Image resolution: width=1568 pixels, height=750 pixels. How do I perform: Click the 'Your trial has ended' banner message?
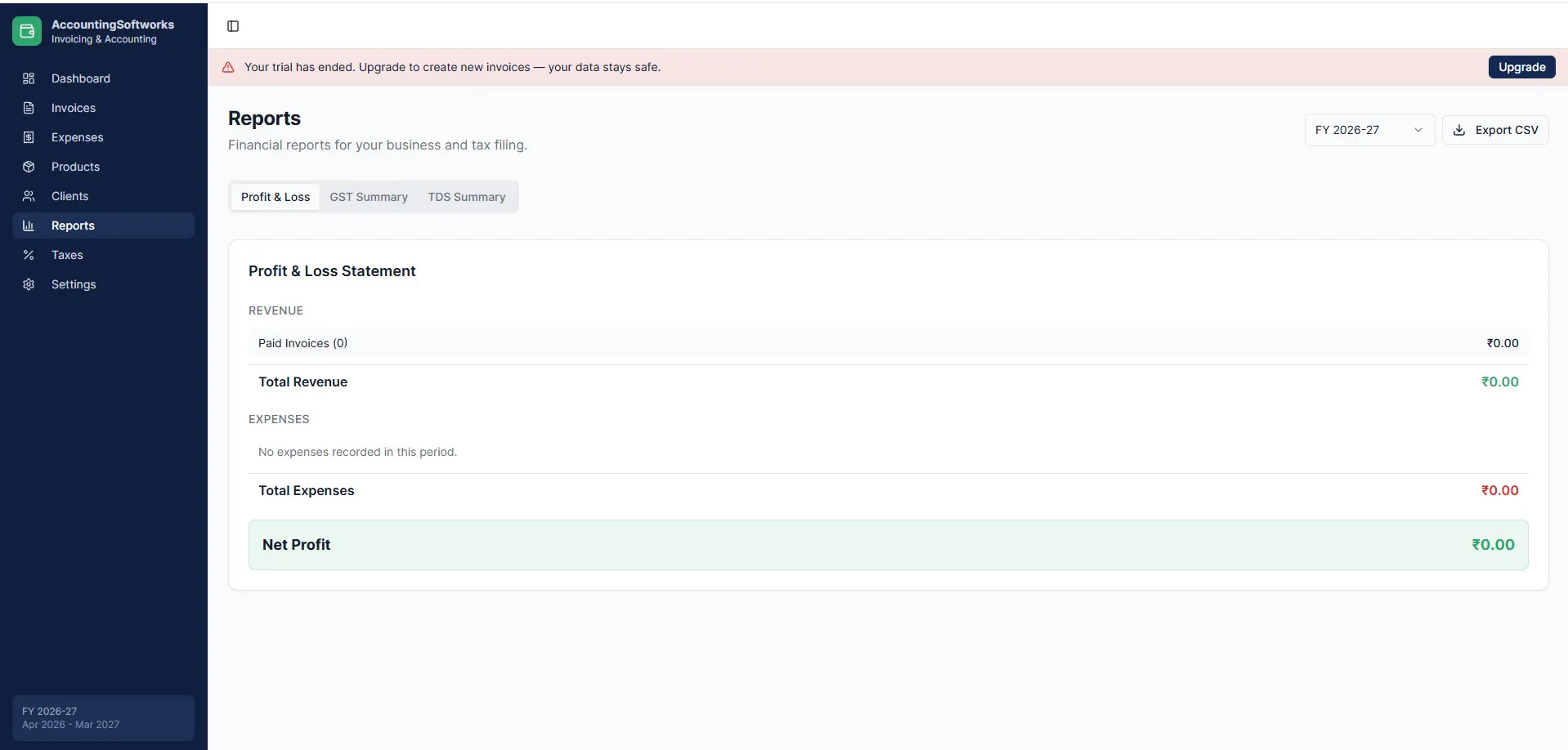[452, 67]
